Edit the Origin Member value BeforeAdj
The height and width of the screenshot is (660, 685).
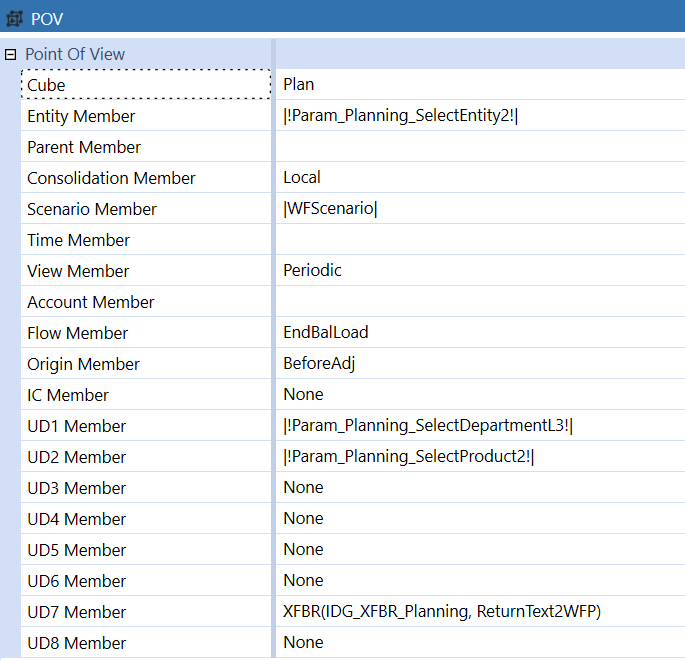pos(478,364)
